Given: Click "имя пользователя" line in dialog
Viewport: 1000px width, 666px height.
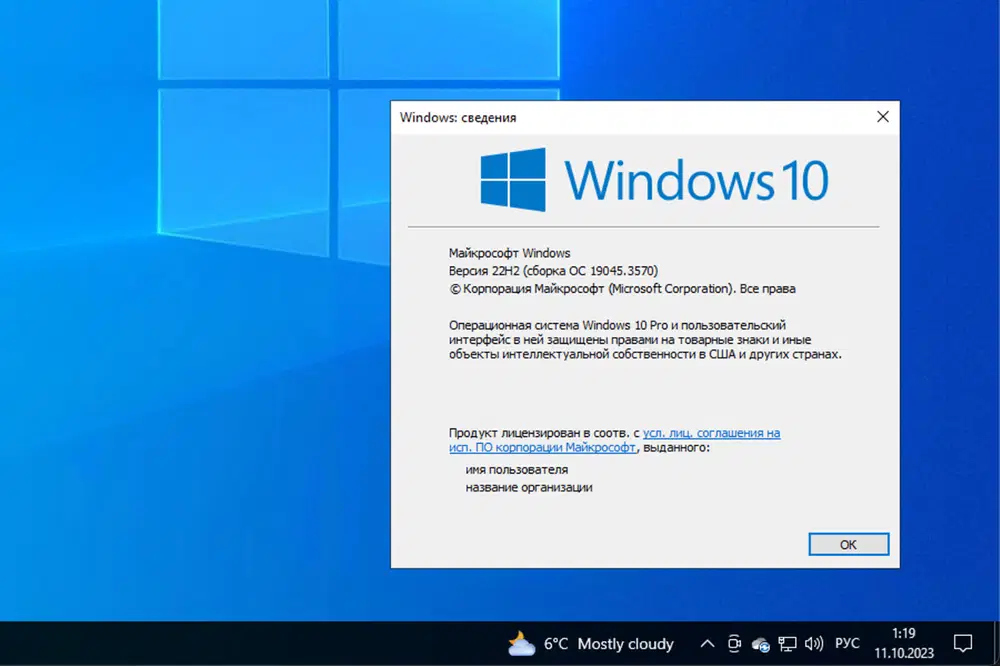Looking at the screenshot, I should [516, 468].
